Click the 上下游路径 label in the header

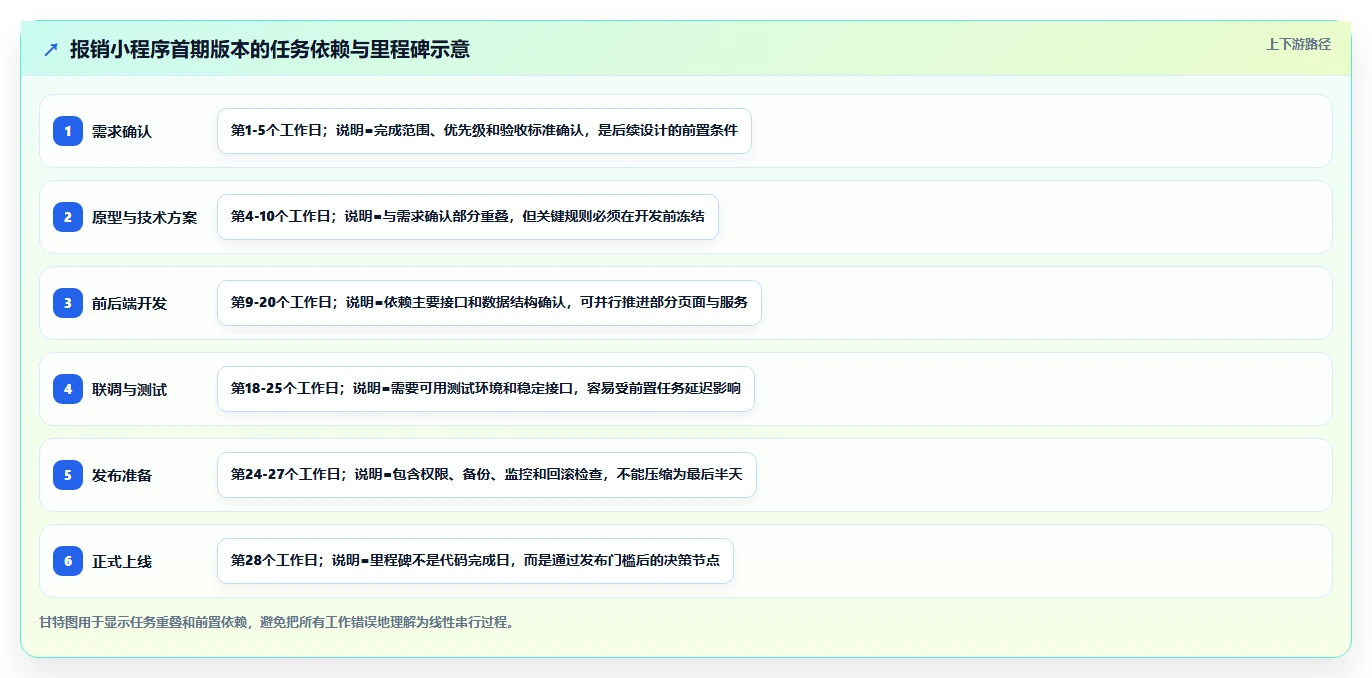1298,44
